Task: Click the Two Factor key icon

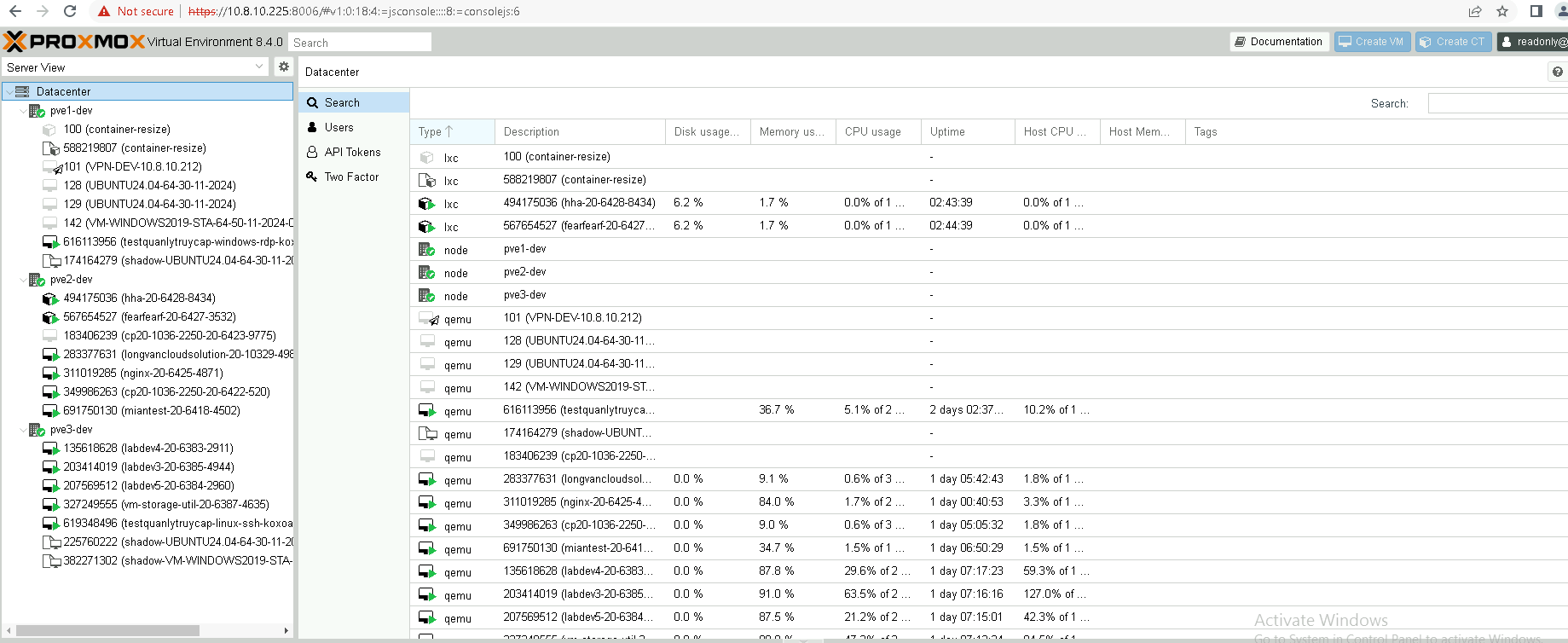Action: [312, 177]
